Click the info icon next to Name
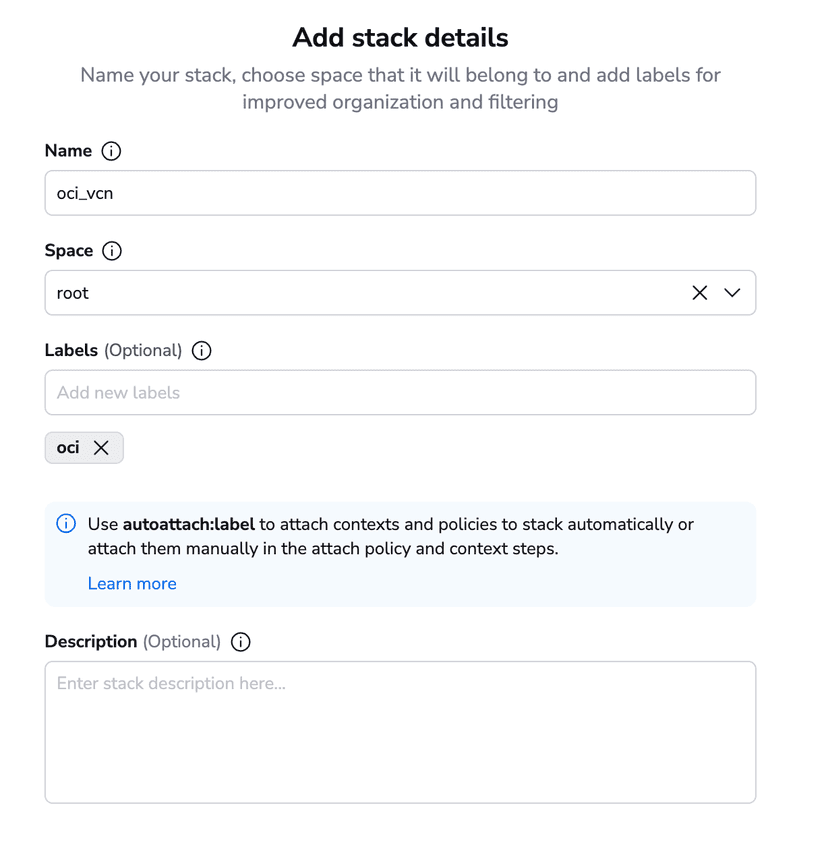This screenshot has width=828, height=851. click(111, 151)
